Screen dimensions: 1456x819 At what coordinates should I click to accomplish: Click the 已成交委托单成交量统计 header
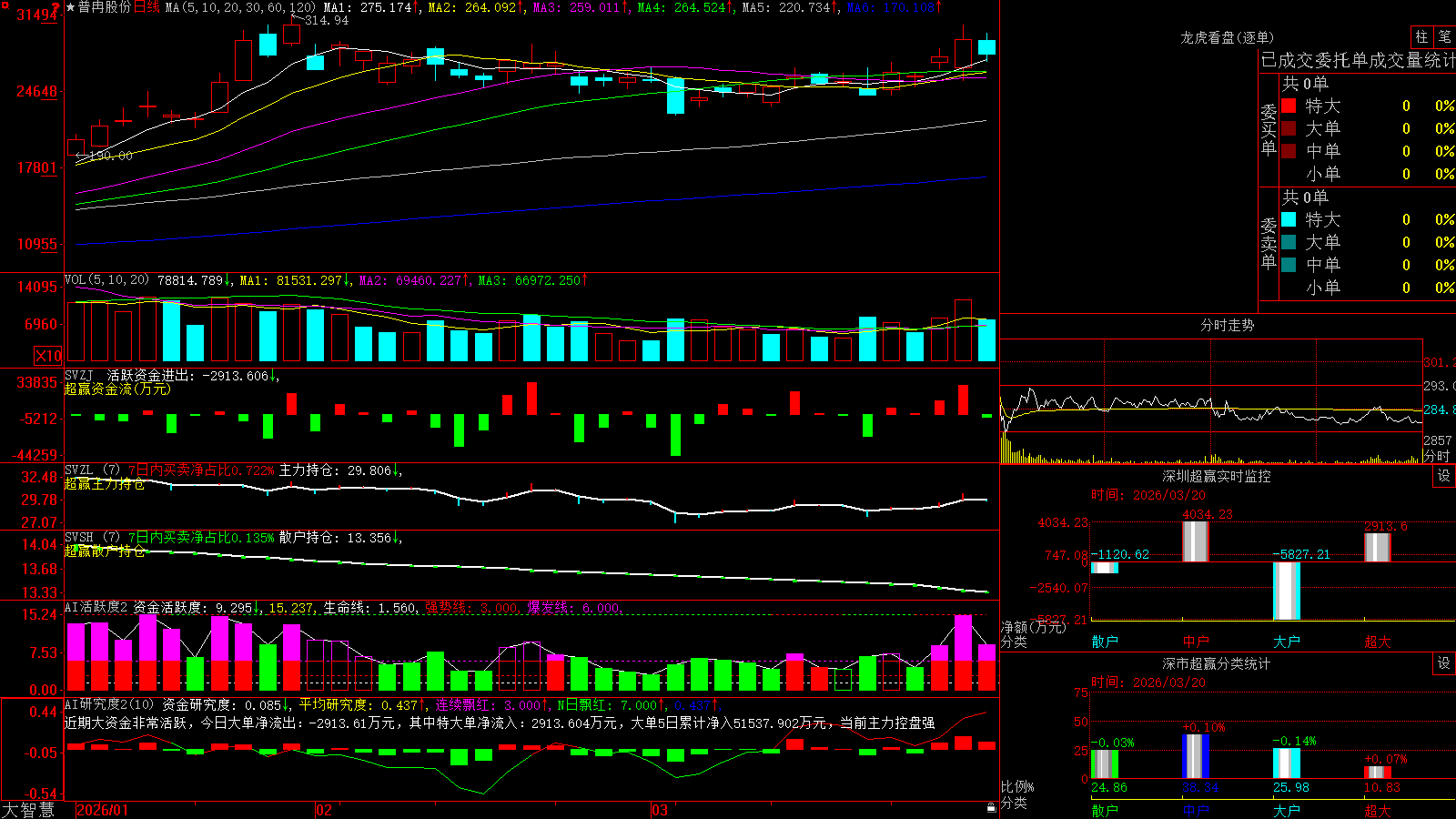1358,60
